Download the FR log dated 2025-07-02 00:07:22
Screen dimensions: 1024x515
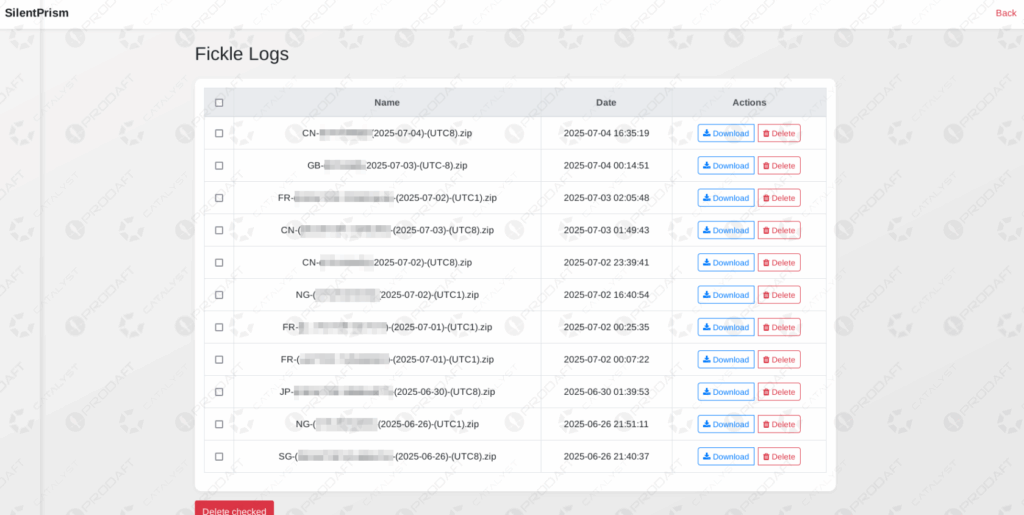[726, 360]
